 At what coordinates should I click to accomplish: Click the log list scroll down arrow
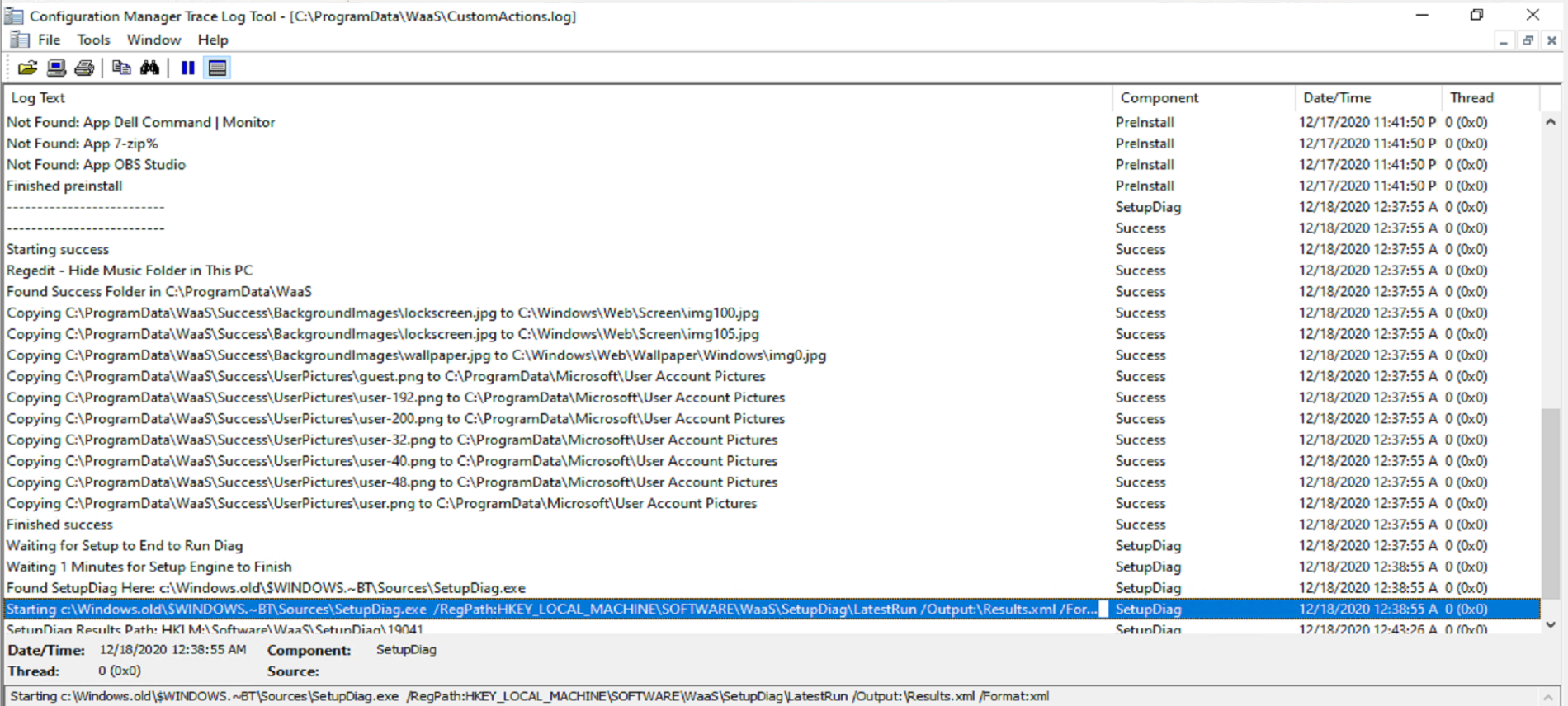[1551, 624]
